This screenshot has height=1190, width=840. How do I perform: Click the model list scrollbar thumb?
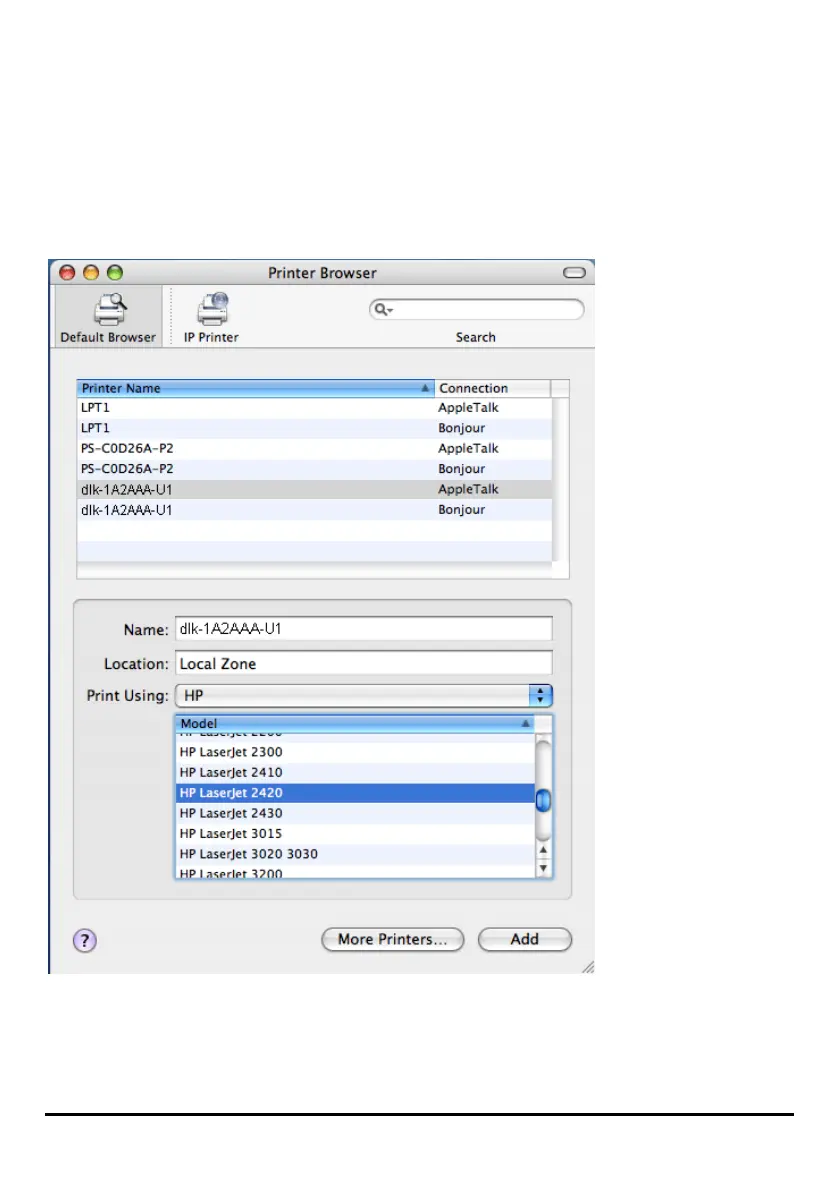543,800
